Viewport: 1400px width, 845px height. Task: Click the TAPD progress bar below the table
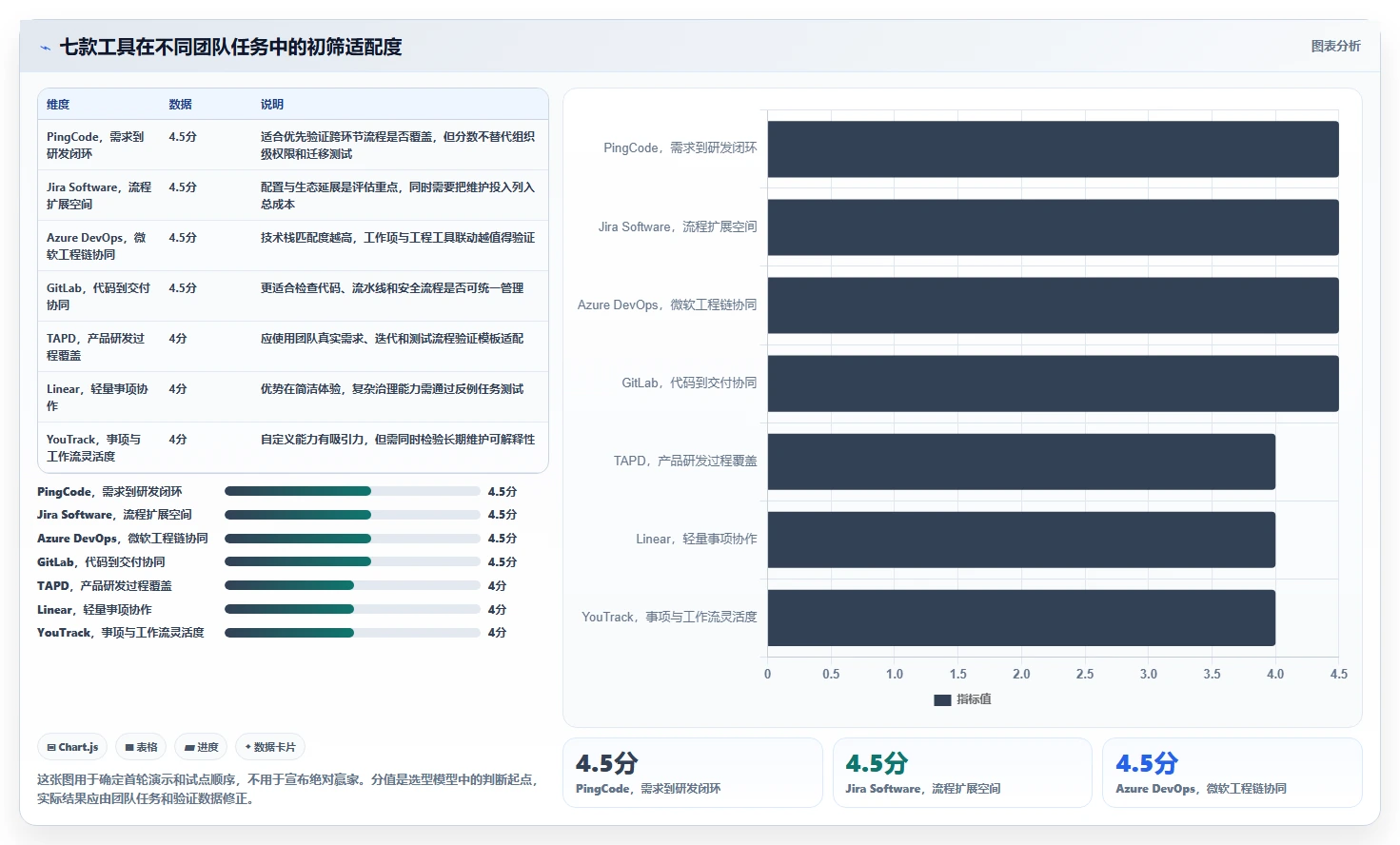point(352,585)
